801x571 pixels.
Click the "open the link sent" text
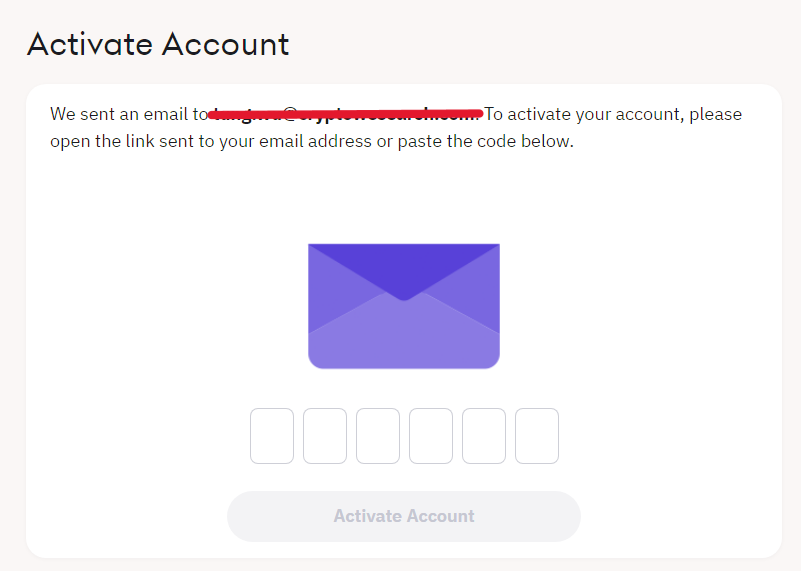[x=118, y=141]
